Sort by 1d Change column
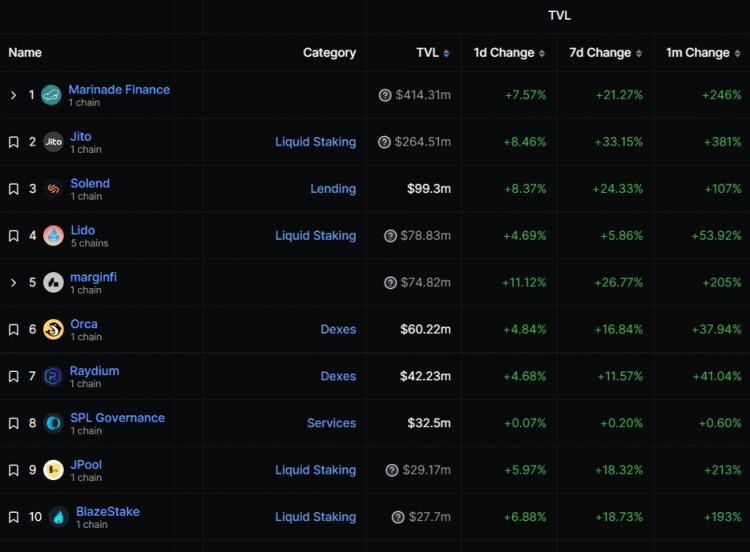Image resolution: width=750 pixels, height=552 pixels. tap(509, 53)
